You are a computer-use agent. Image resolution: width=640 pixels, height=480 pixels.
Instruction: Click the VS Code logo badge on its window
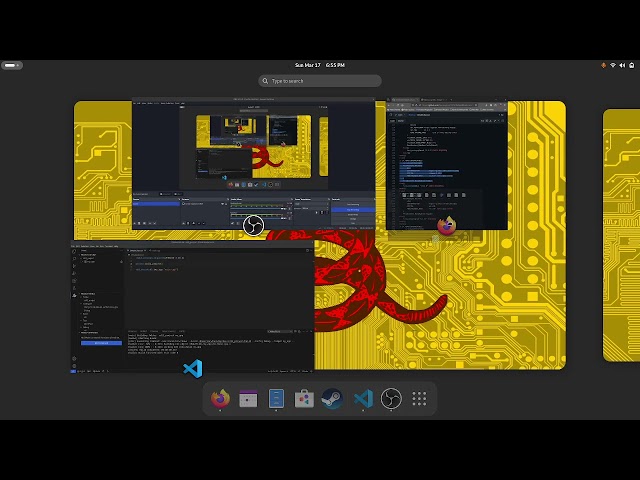[x=193, y=369]
